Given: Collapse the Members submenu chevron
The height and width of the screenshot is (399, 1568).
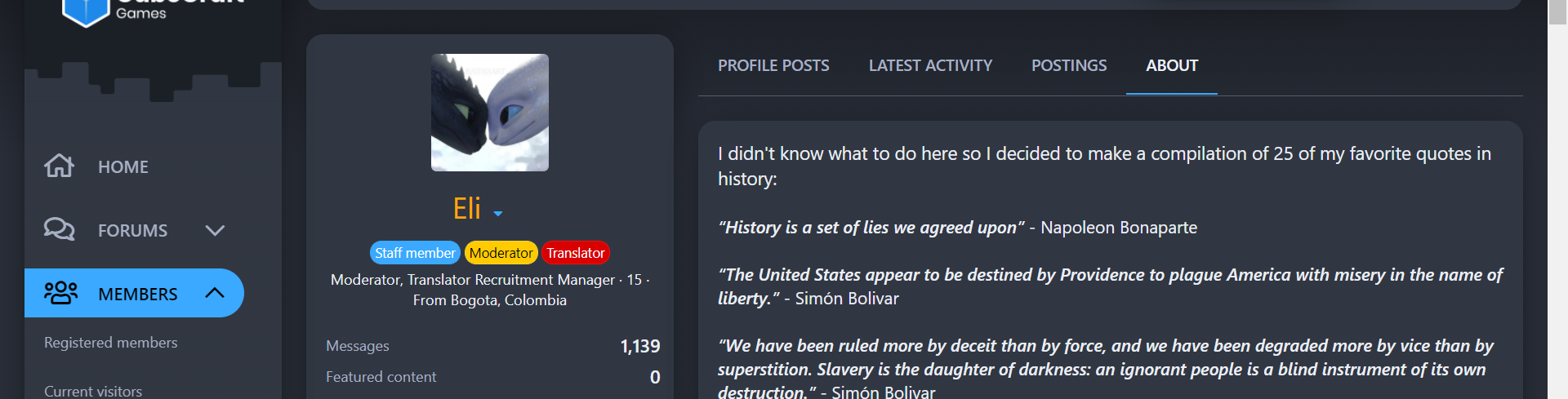Looking at the screenshot, I should coord(215,292).
